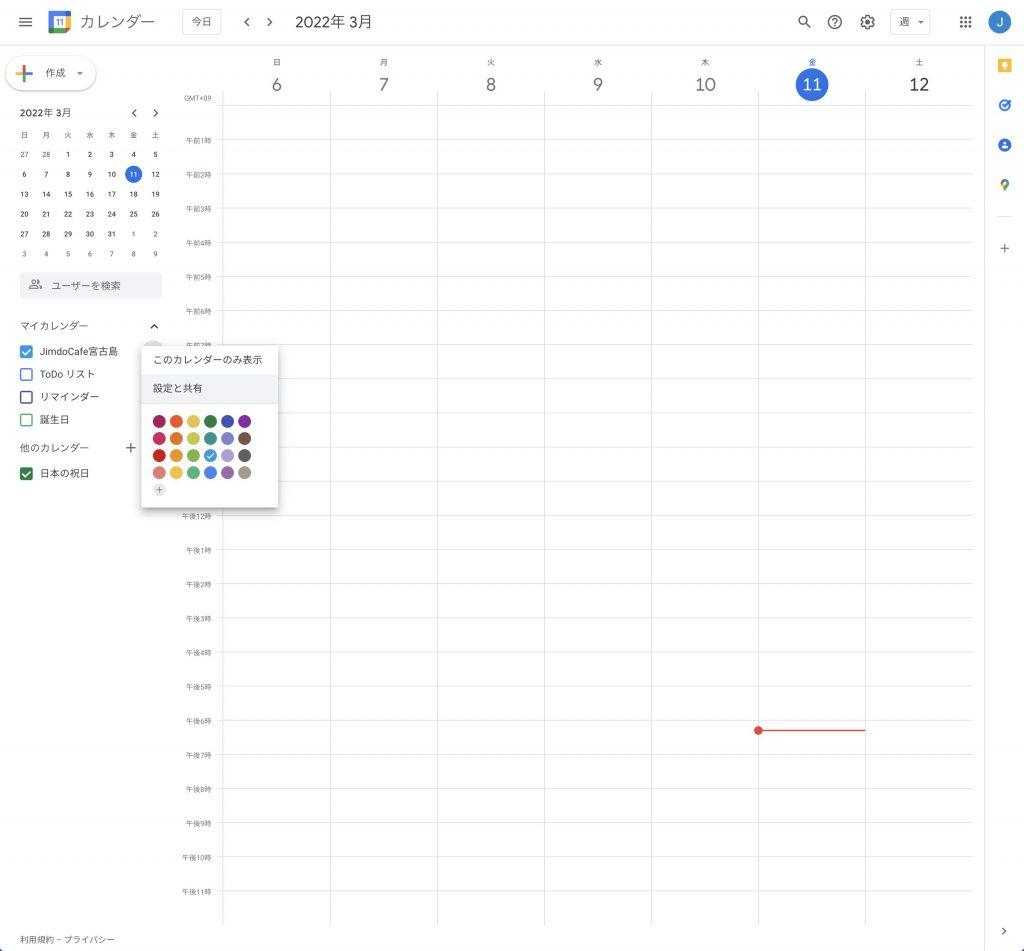Open the Google apps grid
This screenshot has width=1024, height=951.
pos(965,22)
